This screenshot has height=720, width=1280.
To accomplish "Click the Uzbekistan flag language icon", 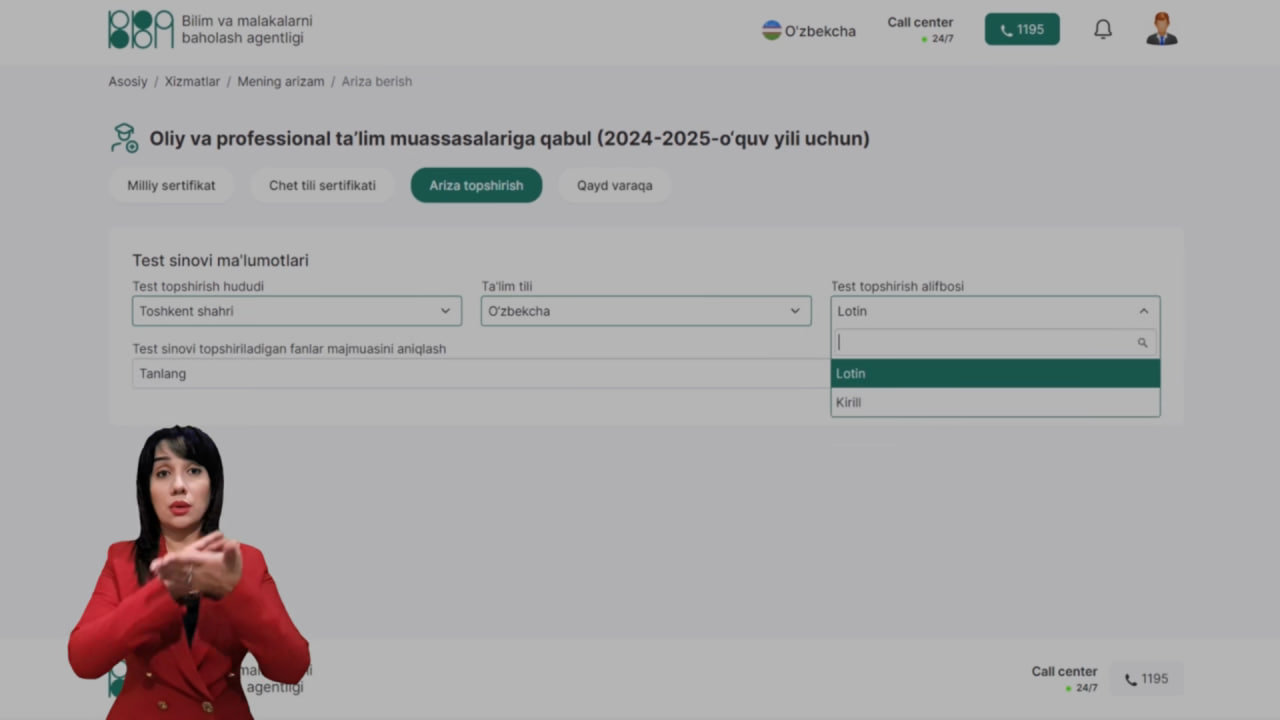I will pyautogui.click(x=771, y=30).
